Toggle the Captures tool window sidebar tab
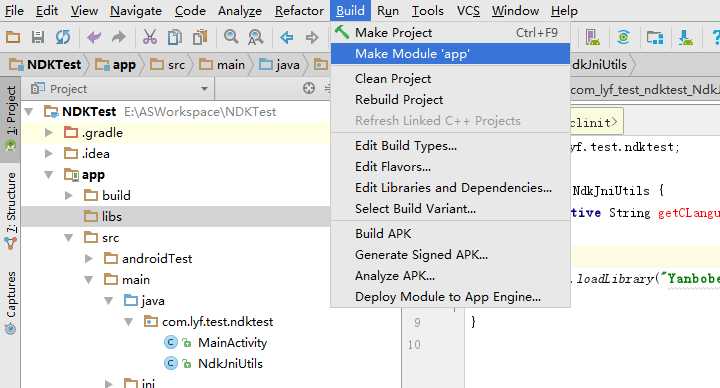 coord(10,302)
